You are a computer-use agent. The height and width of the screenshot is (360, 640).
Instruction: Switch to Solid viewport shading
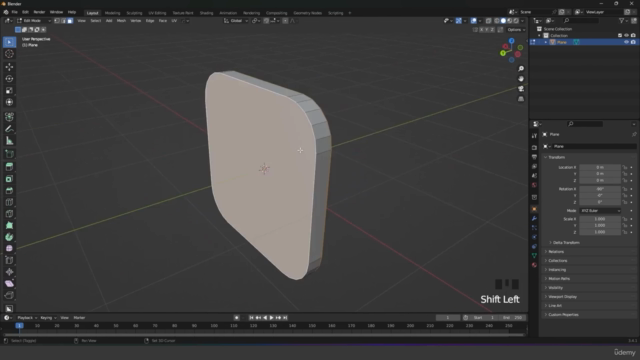[503, 21]
